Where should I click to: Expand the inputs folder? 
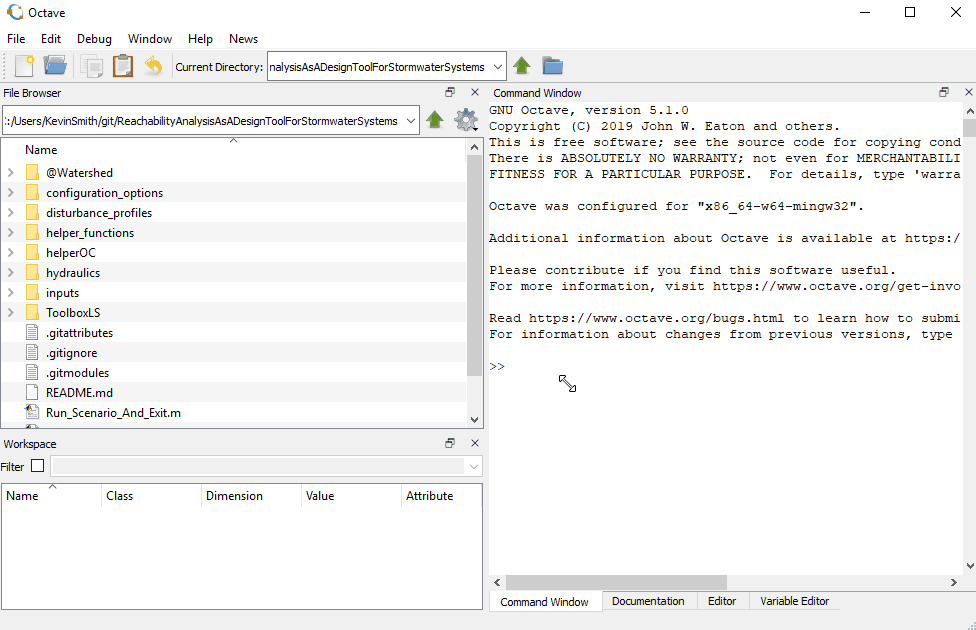tap(11, 292)
